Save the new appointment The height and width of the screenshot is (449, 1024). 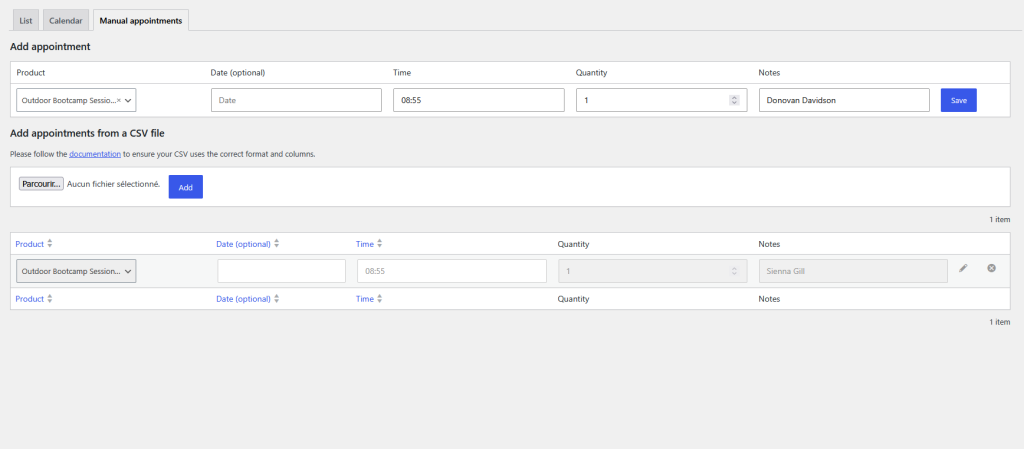(x=959, y=101)
